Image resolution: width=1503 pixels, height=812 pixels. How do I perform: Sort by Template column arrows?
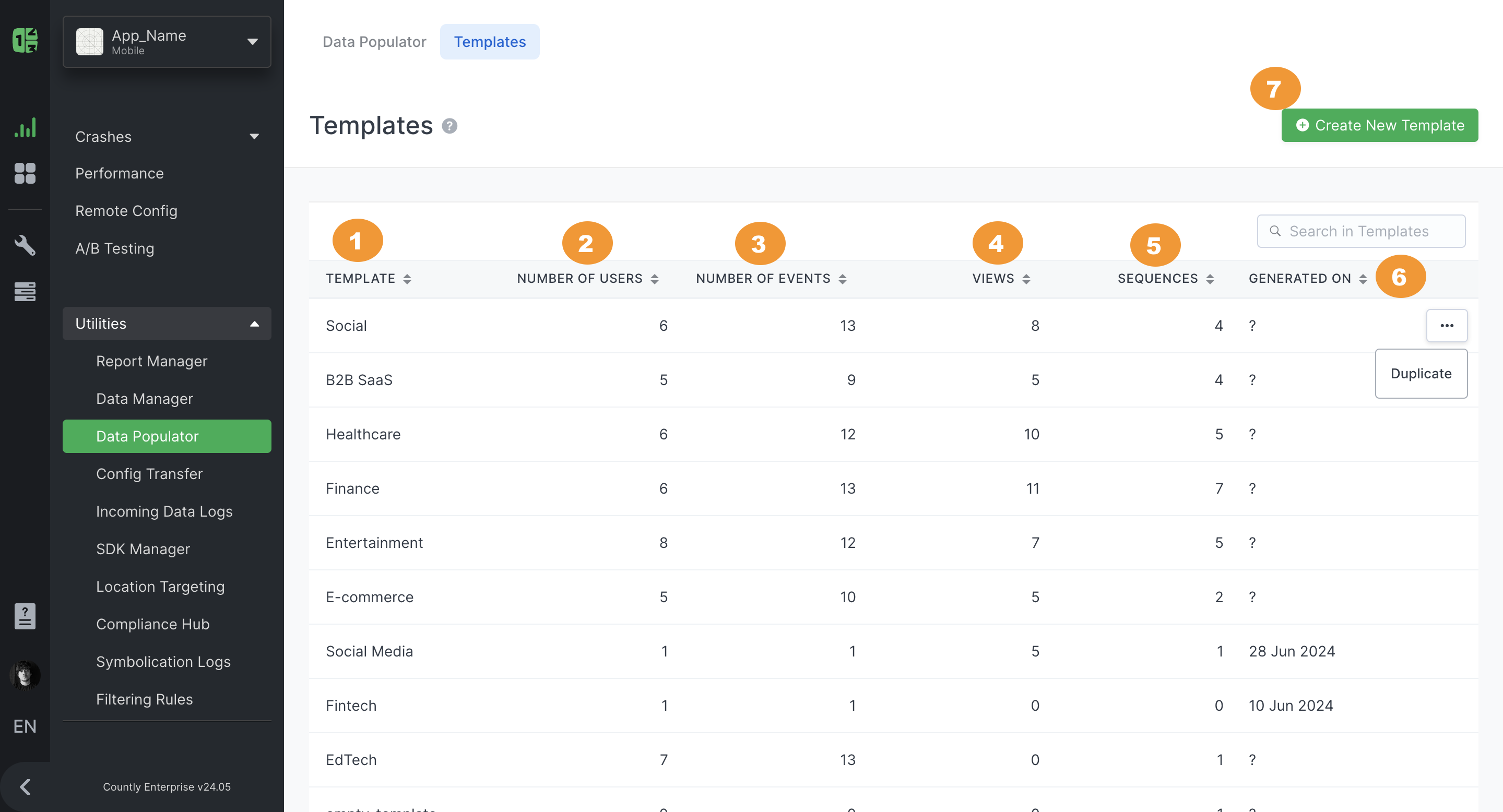[407, 279]
